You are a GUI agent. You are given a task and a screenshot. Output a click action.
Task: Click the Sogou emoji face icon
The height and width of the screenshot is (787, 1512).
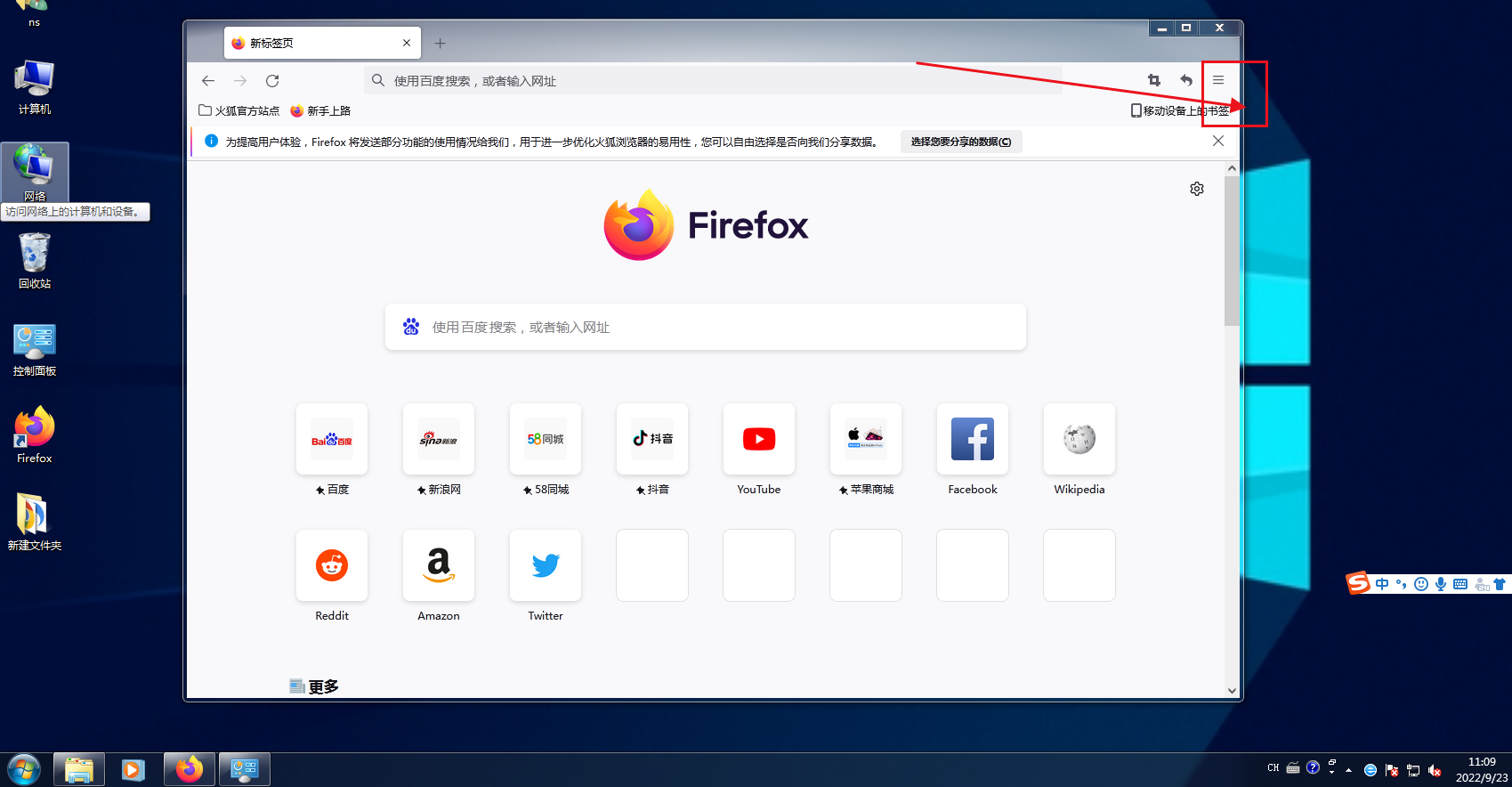click(1421, 584)
